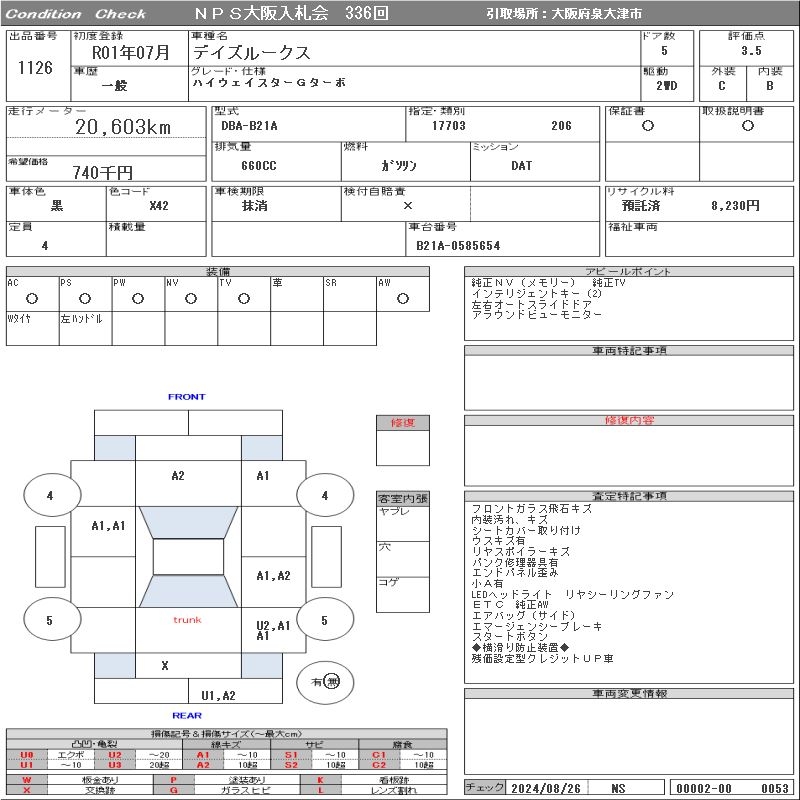Select the G ガラスヒビ legend code
This screenshot has height=800, width=800.
pyautogui.click(x=174, y=790)
